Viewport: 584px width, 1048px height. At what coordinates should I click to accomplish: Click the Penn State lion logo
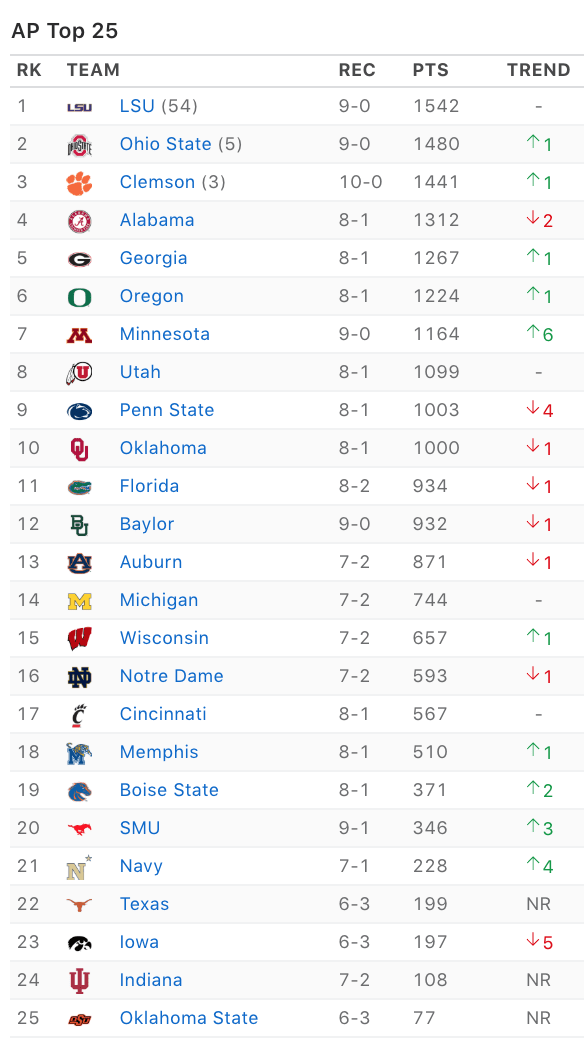pos(80,411)
